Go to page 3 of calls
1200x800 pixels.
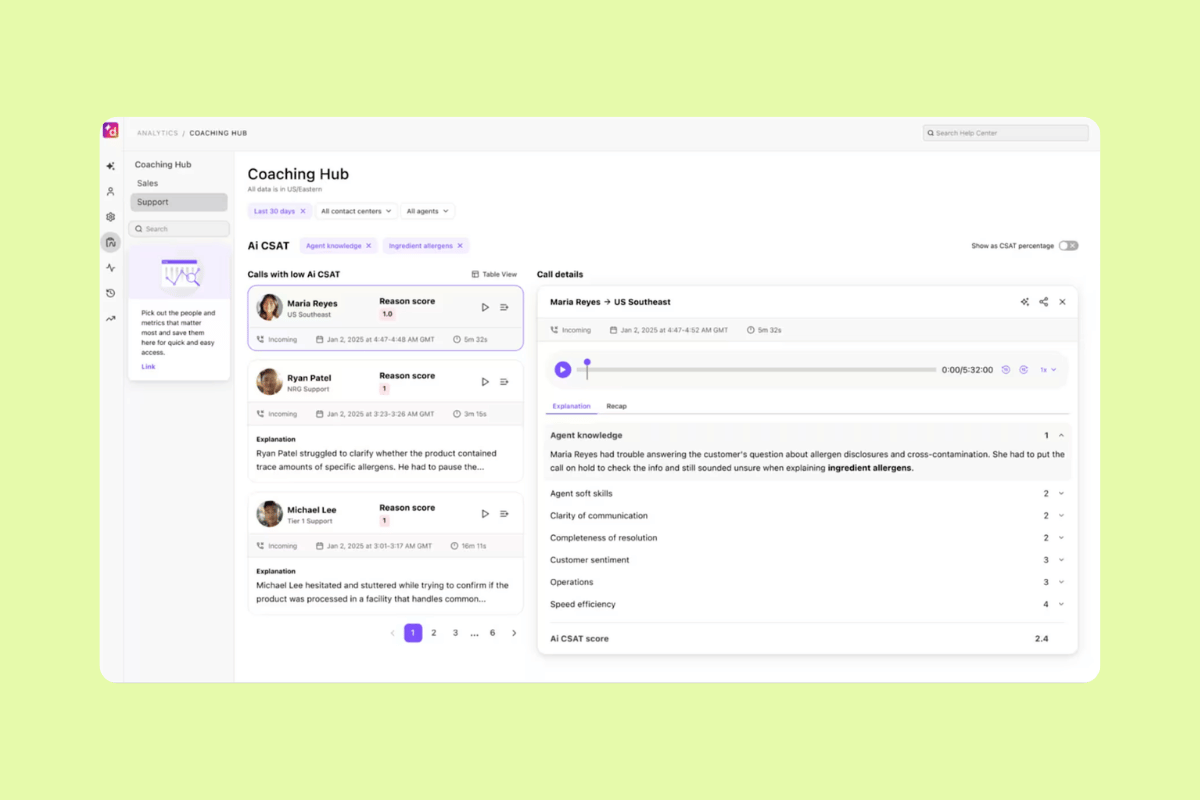click(x=455, y=633)
